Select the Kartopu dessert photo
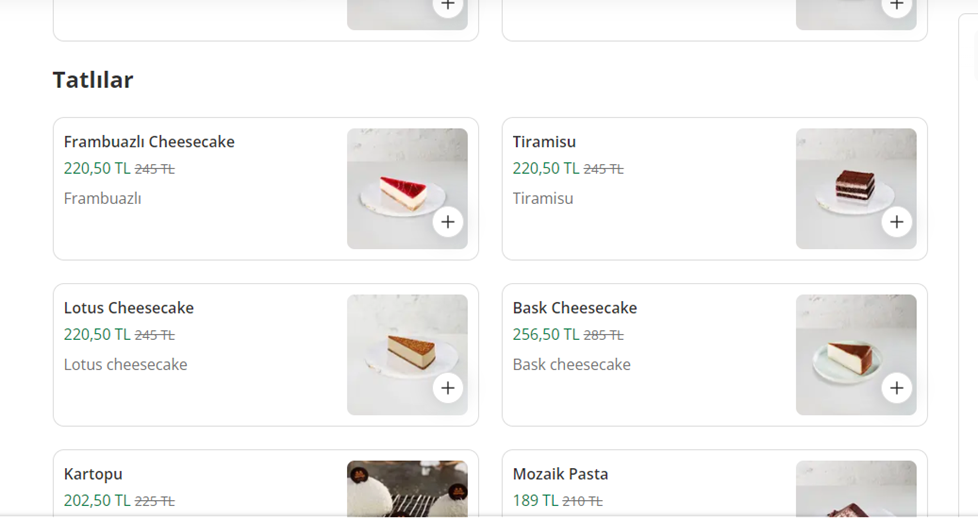The width and height of the screenshot is (978, 521). pos(407,489)
